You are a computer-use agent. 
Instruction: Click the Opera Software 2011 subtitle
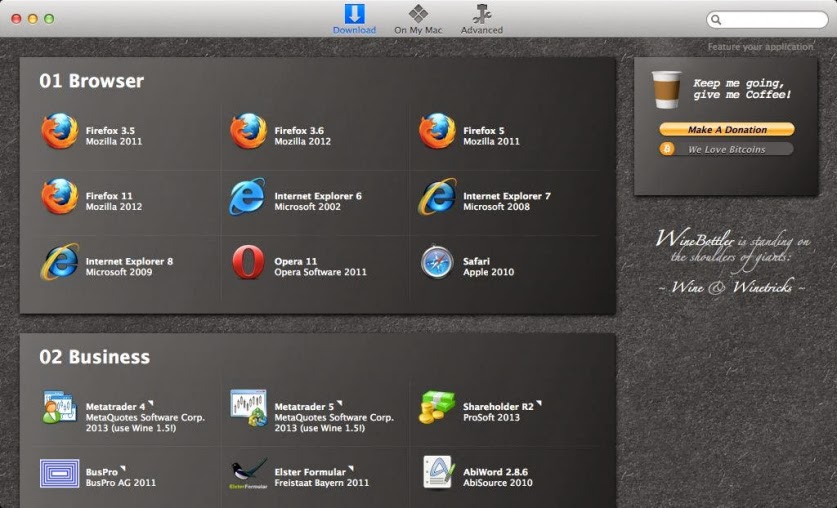(320, 272)
